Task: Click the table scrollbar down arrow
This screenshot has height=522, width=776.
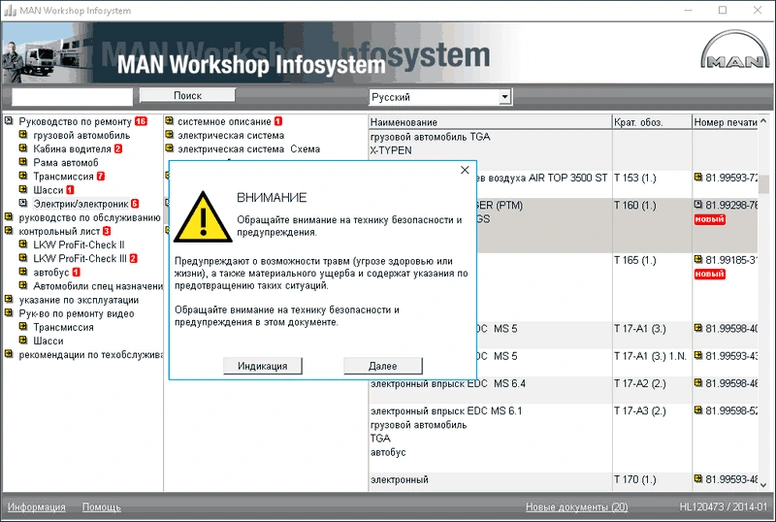Action: pyautogui.click(x=764, y=485)
